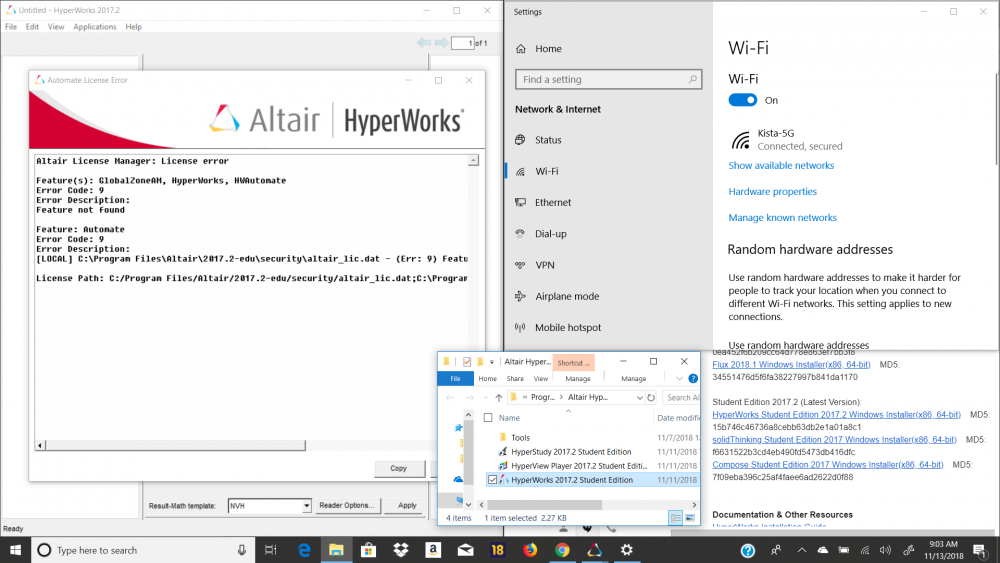This screenshot has height=563, width=1000.
Task: Click the Explorer Help question mark icon
Action: point(693,379)
